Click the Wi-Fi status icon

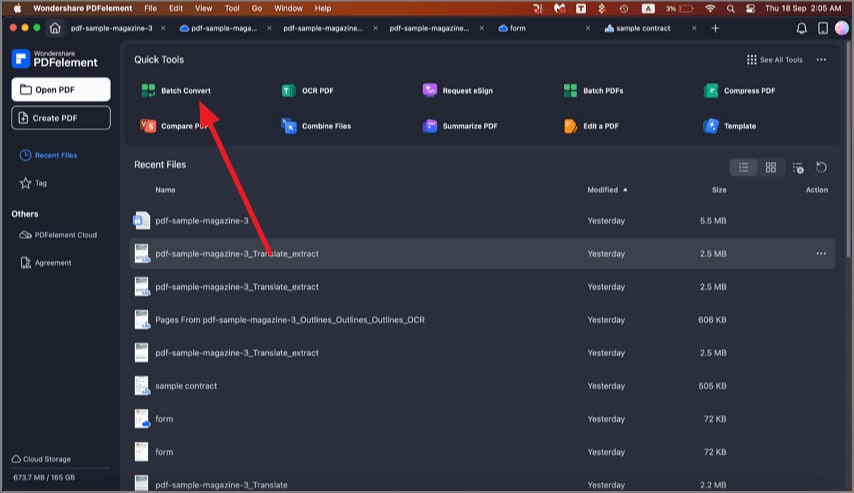(x=710, y=8)
